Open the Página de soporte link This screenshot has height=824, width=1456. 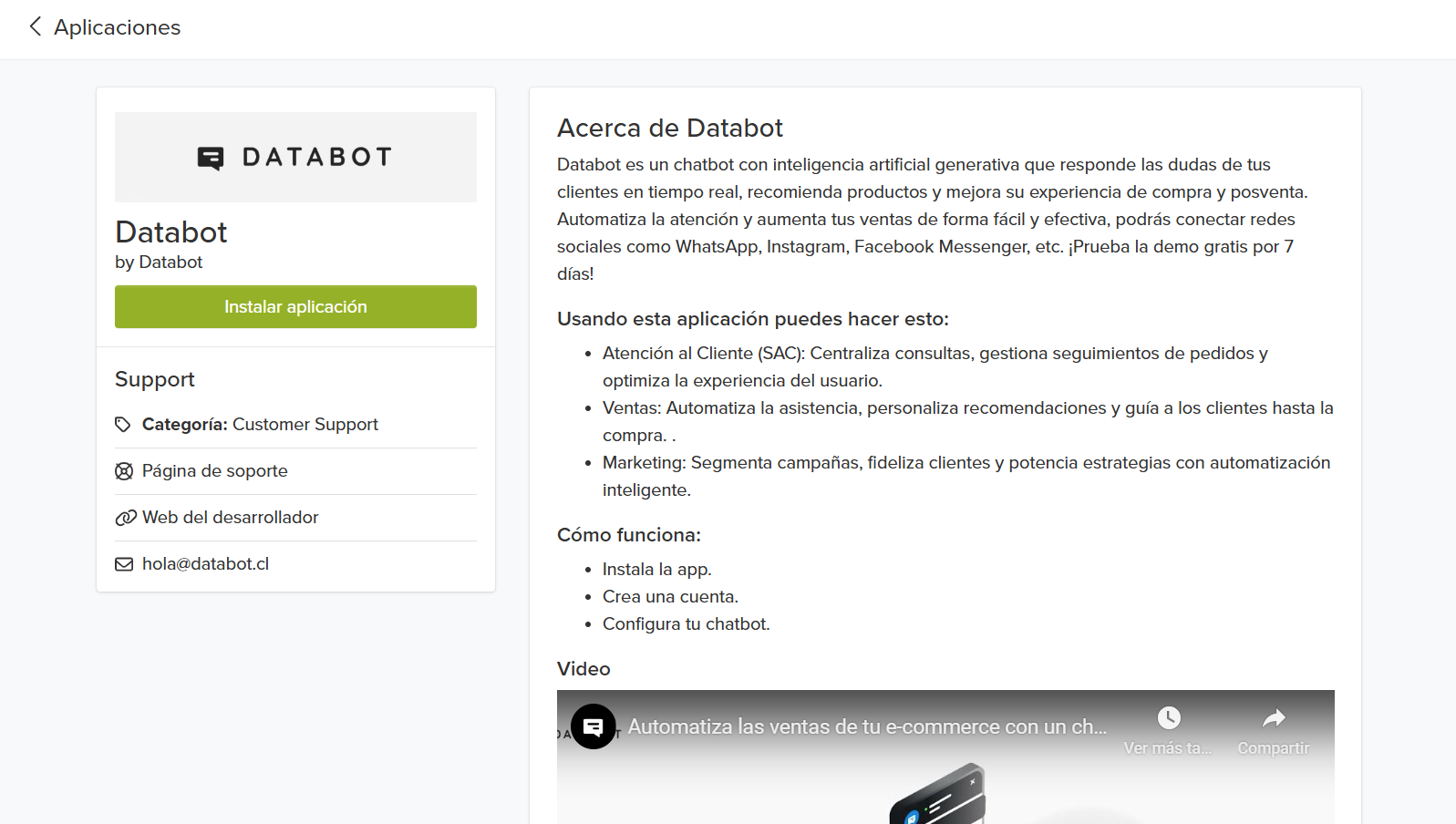click(215, 471)
